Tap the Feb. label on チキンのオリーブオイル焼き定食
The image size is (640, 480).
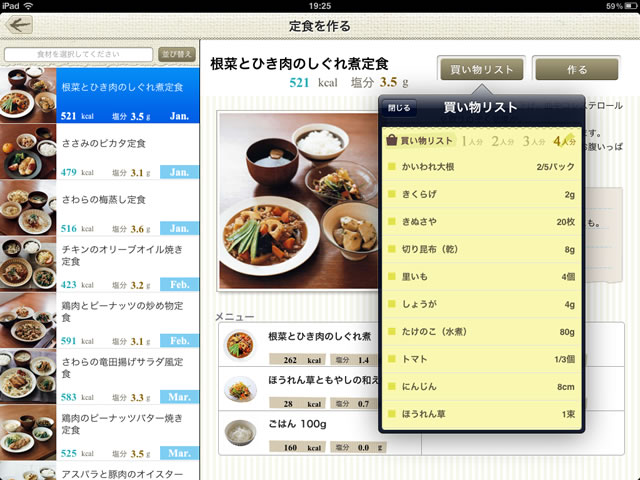(x=179, y=284)
